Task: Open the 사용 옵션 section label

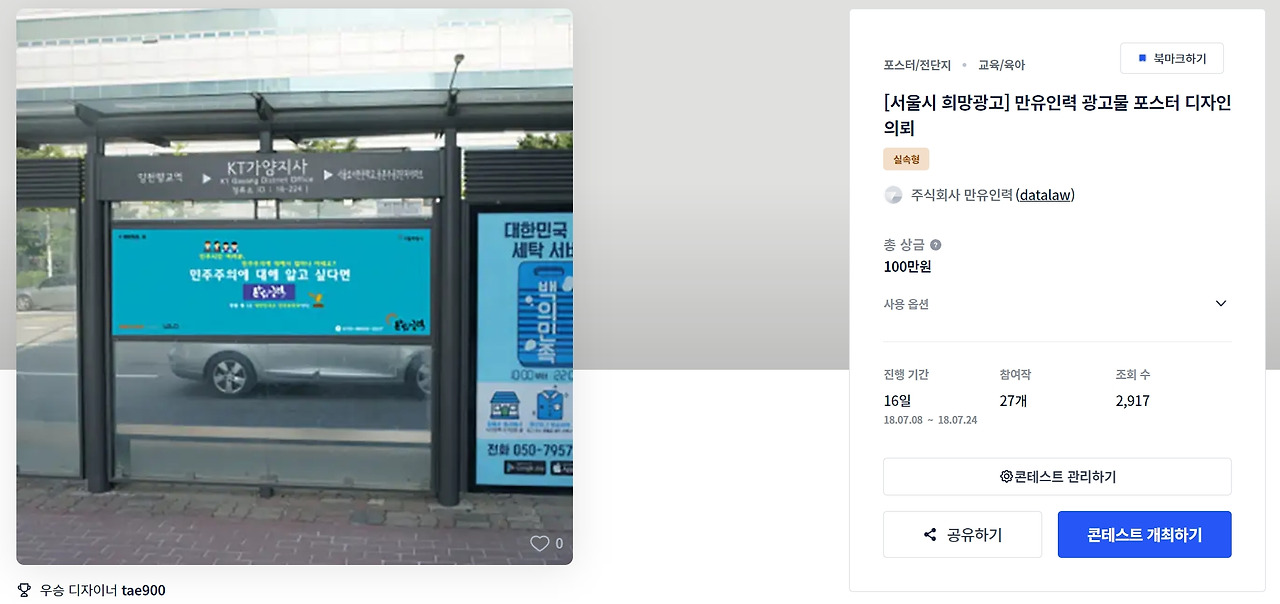Action: (906, 304)
